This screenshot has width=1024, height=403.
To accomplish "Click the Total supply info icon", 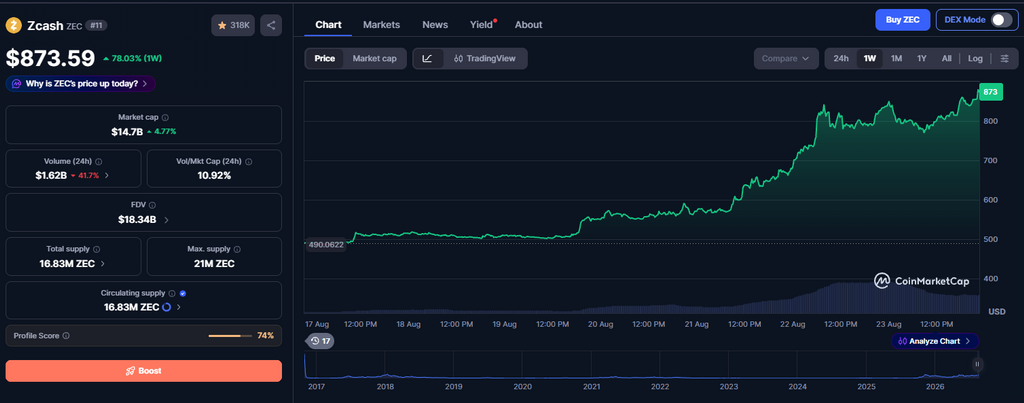I will tap(97, 250).
